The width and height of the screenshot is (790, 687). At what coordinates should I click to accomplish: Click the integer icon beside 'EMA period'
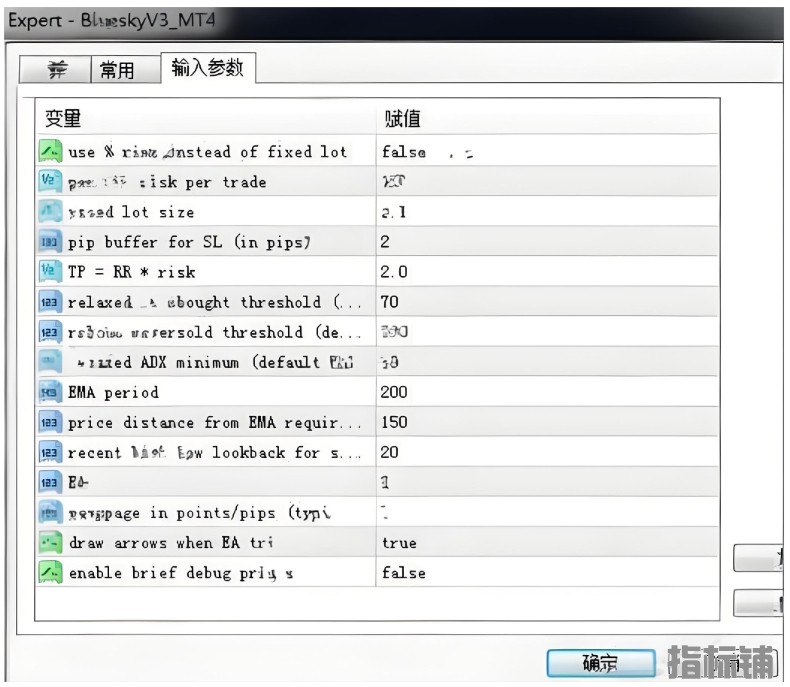[50, 392]
